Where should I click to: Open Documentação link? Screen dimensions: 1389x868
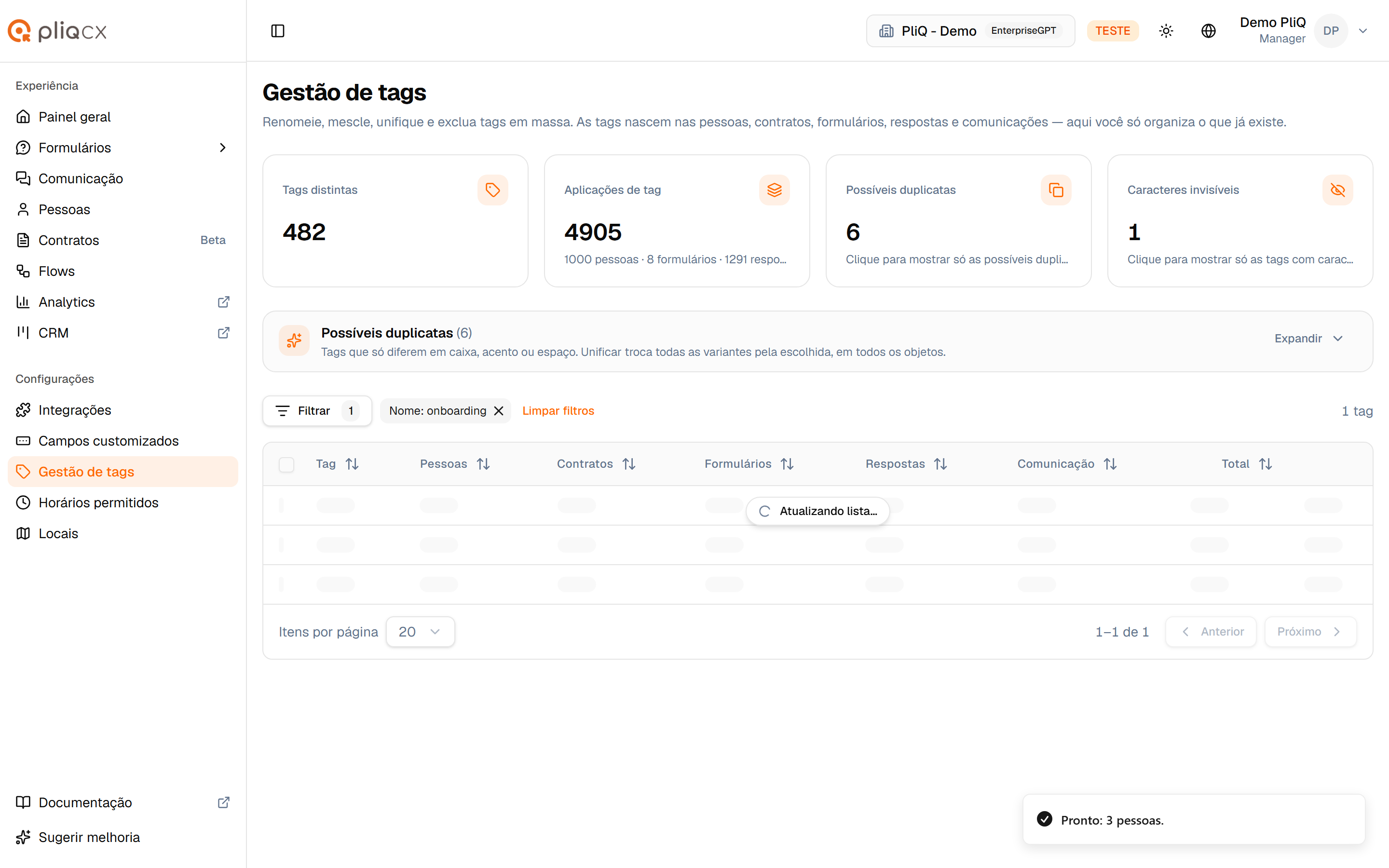point(123,802)
